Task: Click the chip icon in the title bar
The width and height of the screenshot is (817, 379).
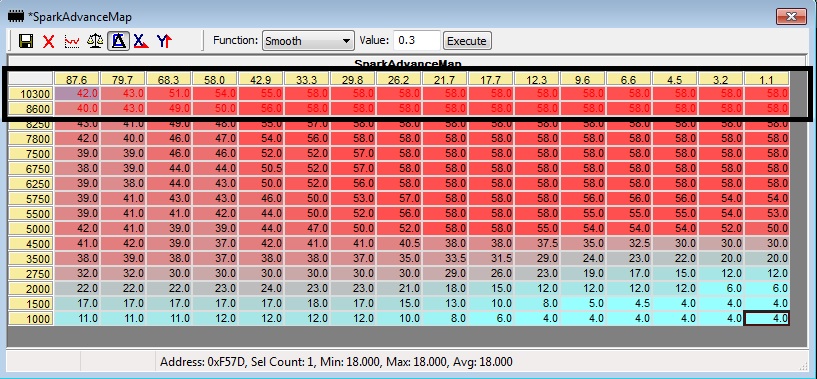Action: click(16, 16)
